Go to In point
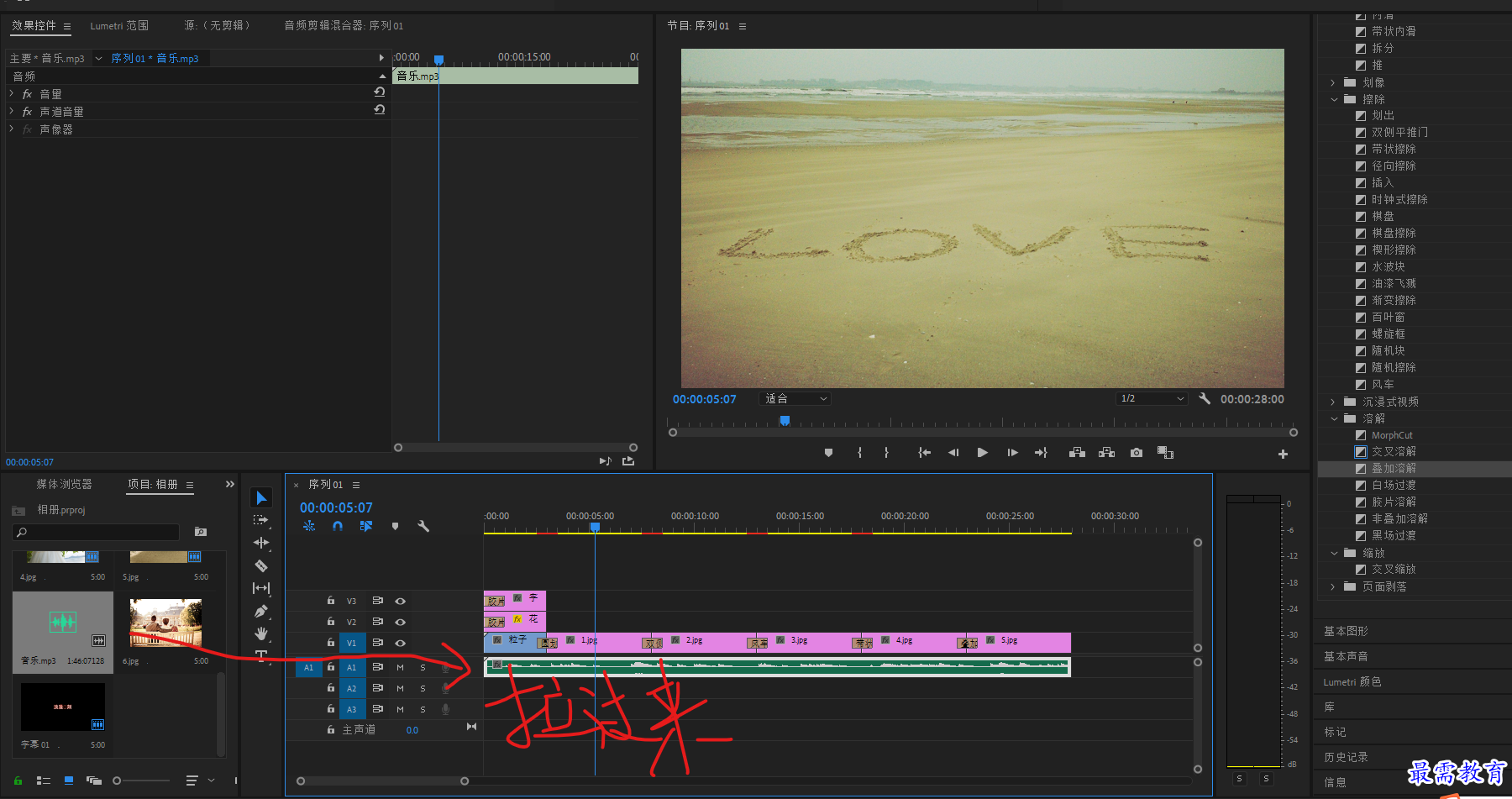Viewport: 1512px width, 799px height. 925,453
